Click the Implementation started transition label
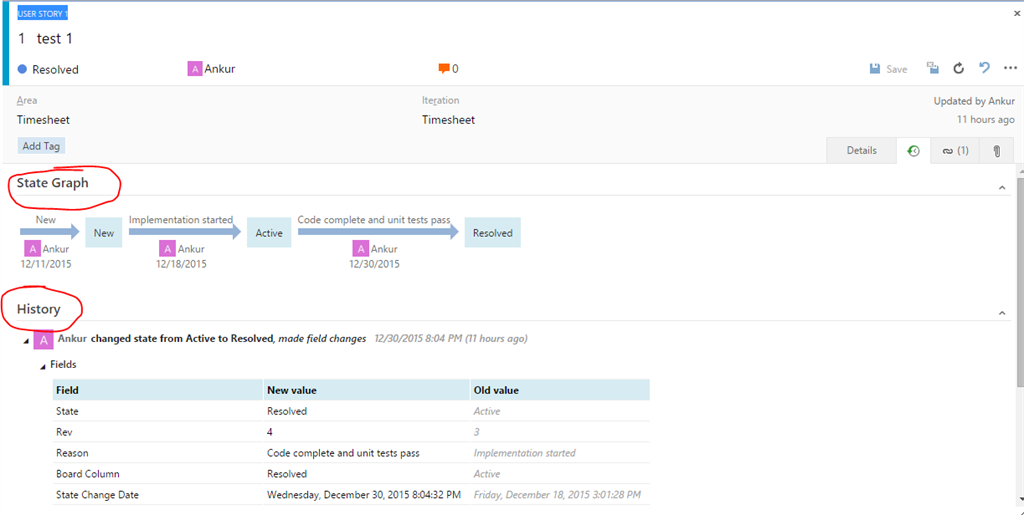 pyautogui.click(x=181, y=220)
